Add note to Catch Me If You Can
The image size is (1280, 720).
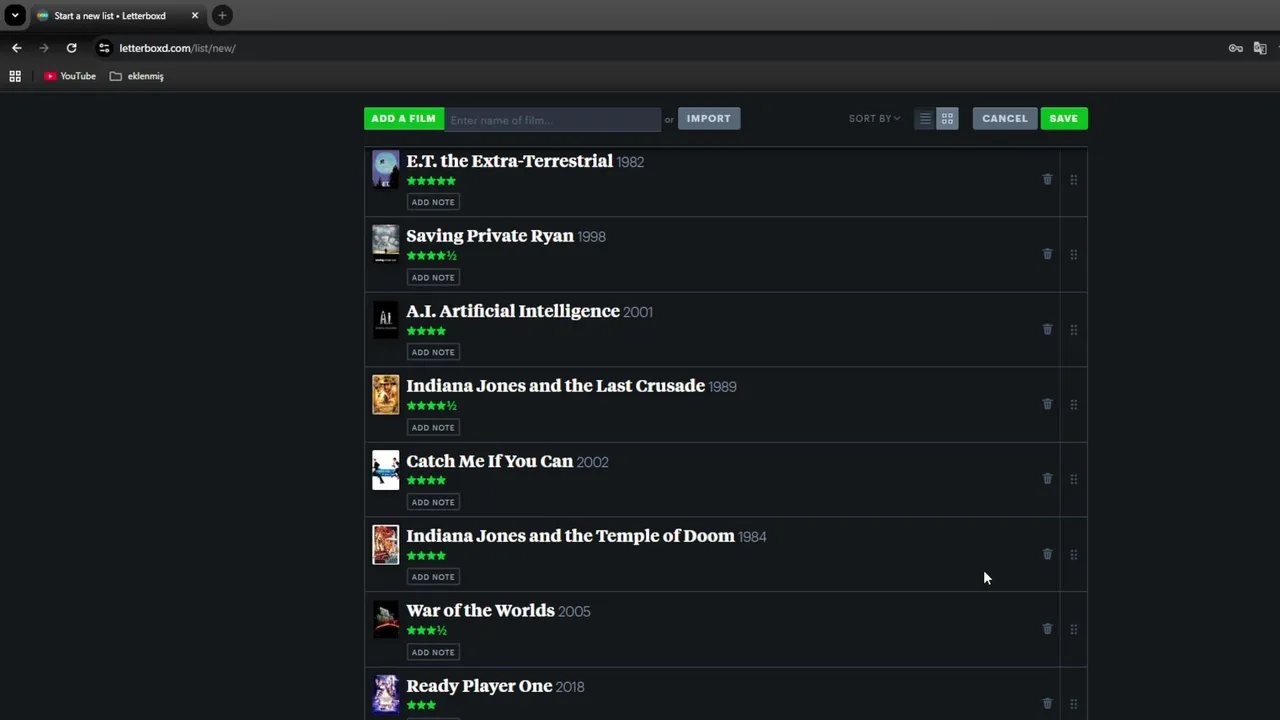(x=433, y=502)
